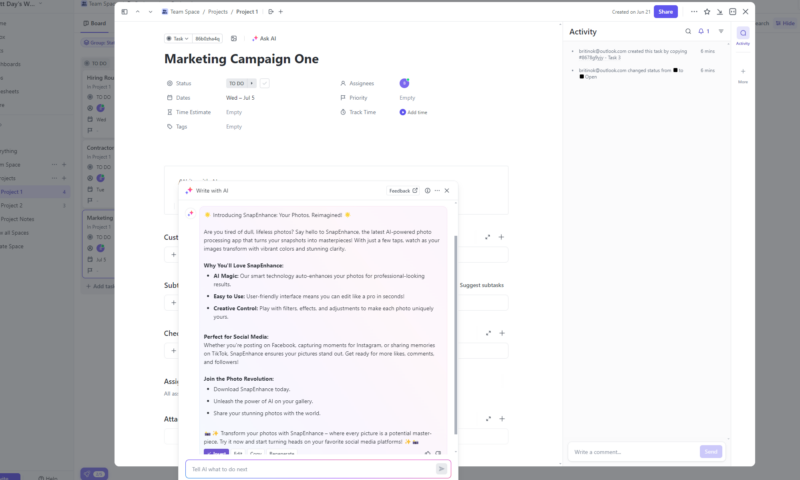Viewport: 800px width, 480px height.
Task: Click the move task icon after Project 1
Action: point(271,12)
